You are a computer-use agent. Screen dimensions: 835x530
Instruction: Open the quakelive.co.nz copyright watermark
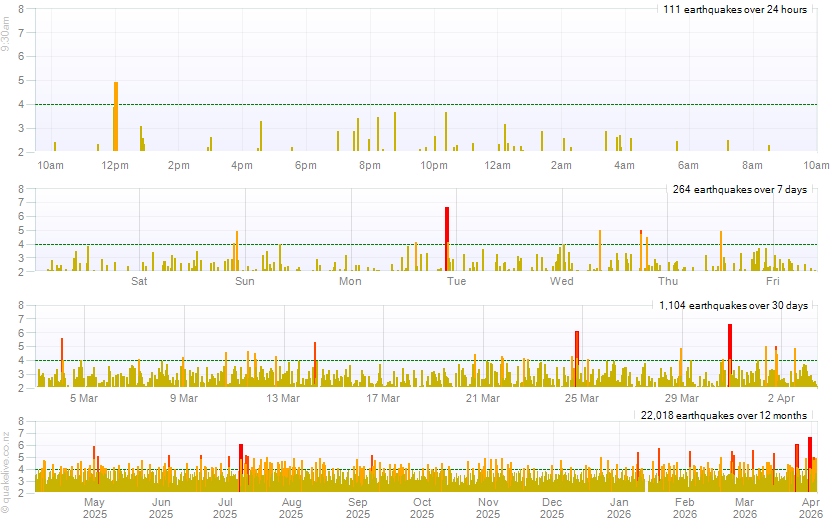pyautogui.click(x=7, y=473)
